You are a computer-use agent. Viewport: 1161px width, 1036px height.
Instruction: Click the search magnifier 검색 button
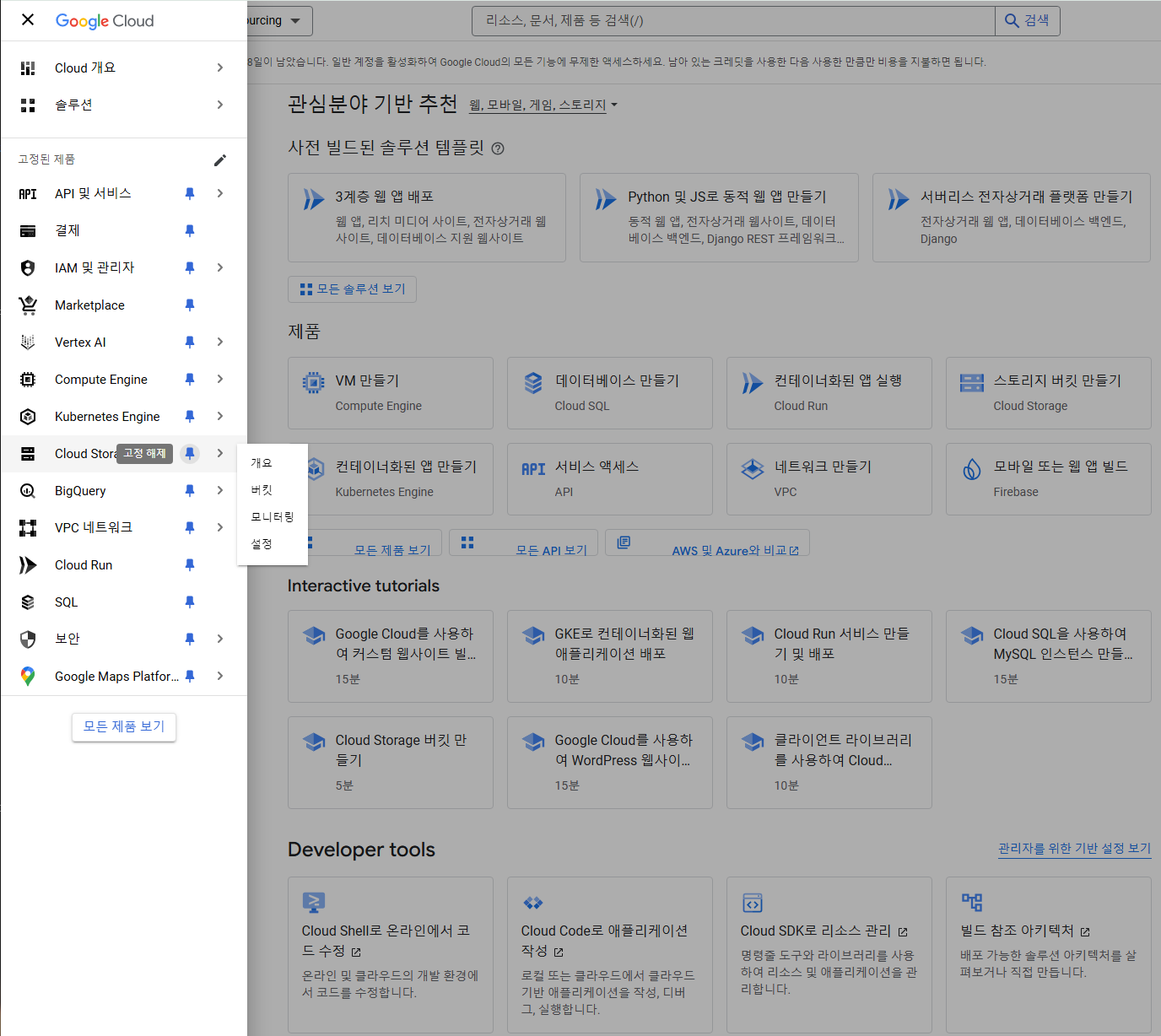(x=1028, y=21)
